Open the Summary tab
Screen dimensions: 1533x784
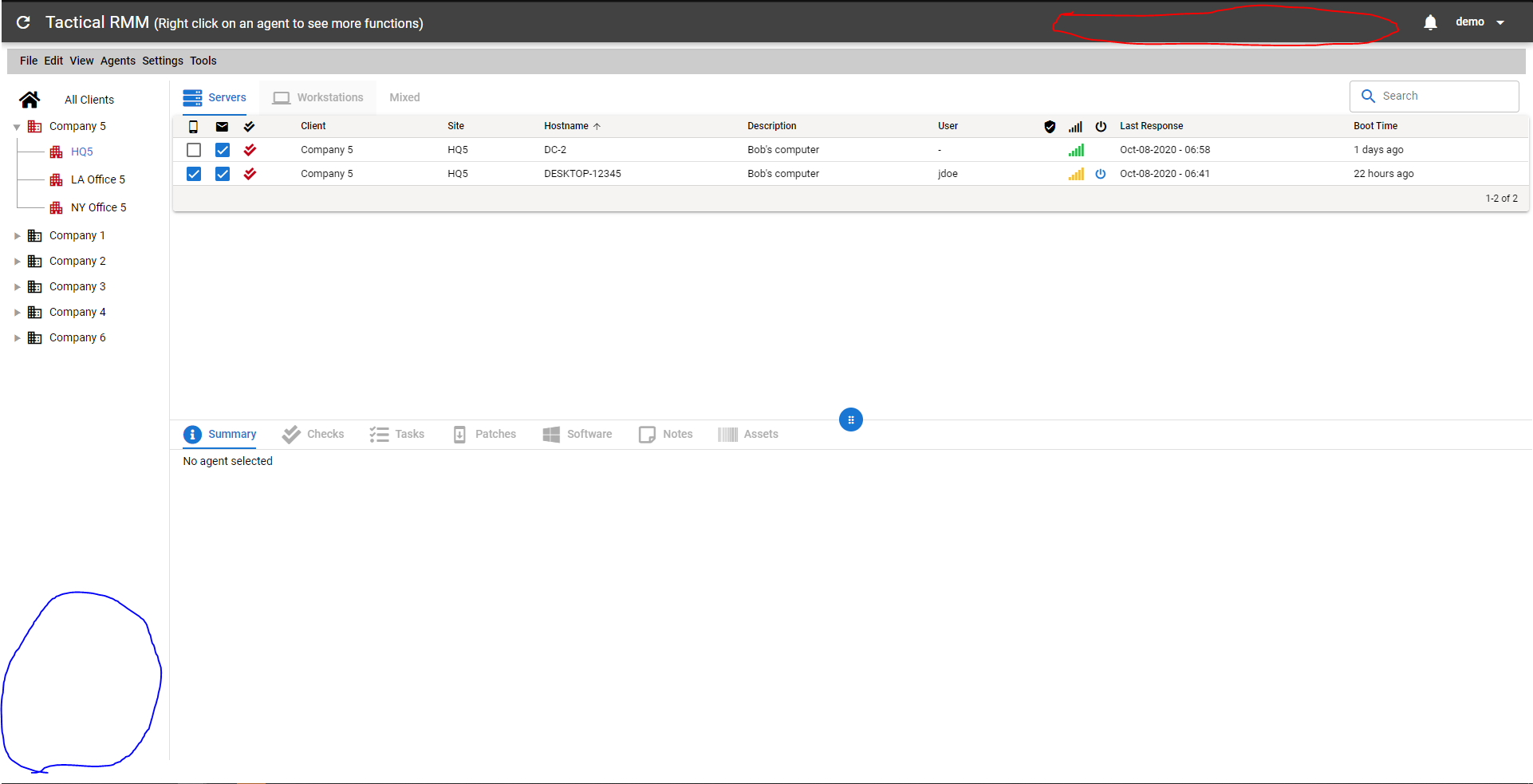click(x=219, y=434)
